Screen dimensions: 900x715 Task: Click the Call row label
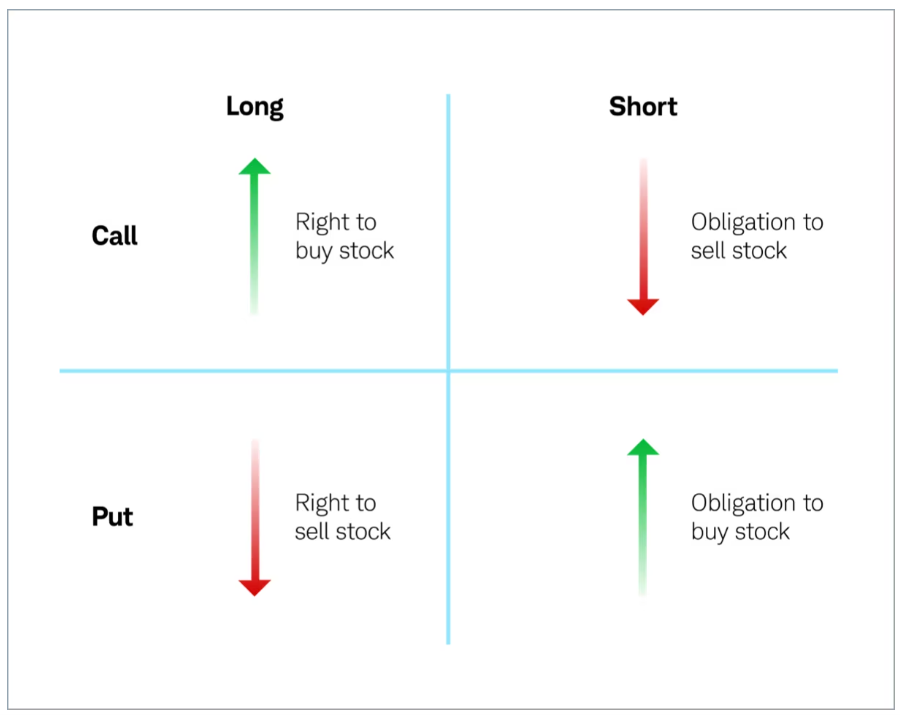pyautogui.click(x=115, y=236)
